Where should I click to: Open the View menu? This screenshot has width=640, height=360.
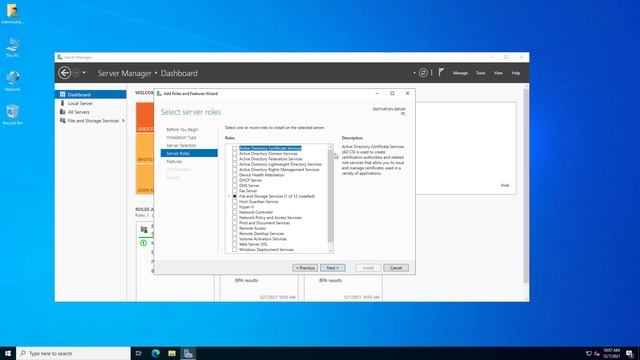[x=498, y=73]
